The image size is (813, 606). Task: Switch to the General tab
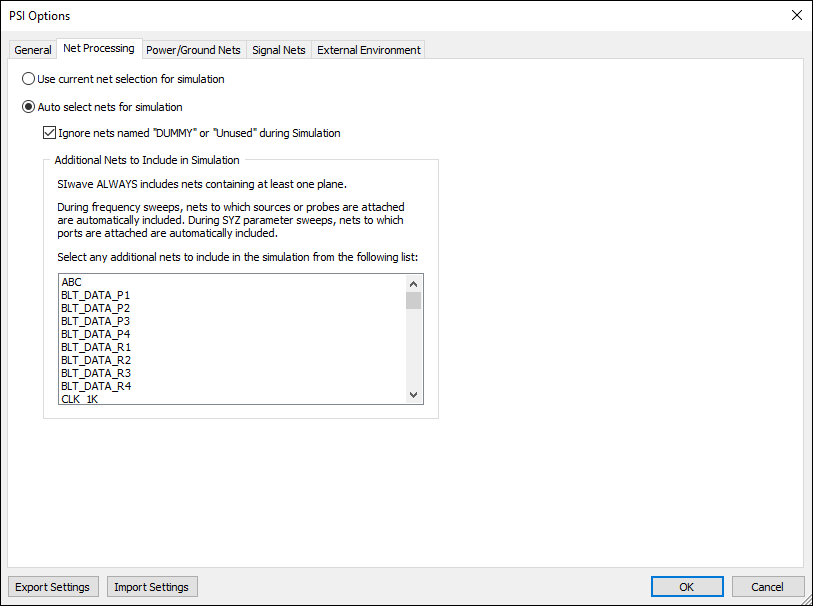tap(32, 49)
